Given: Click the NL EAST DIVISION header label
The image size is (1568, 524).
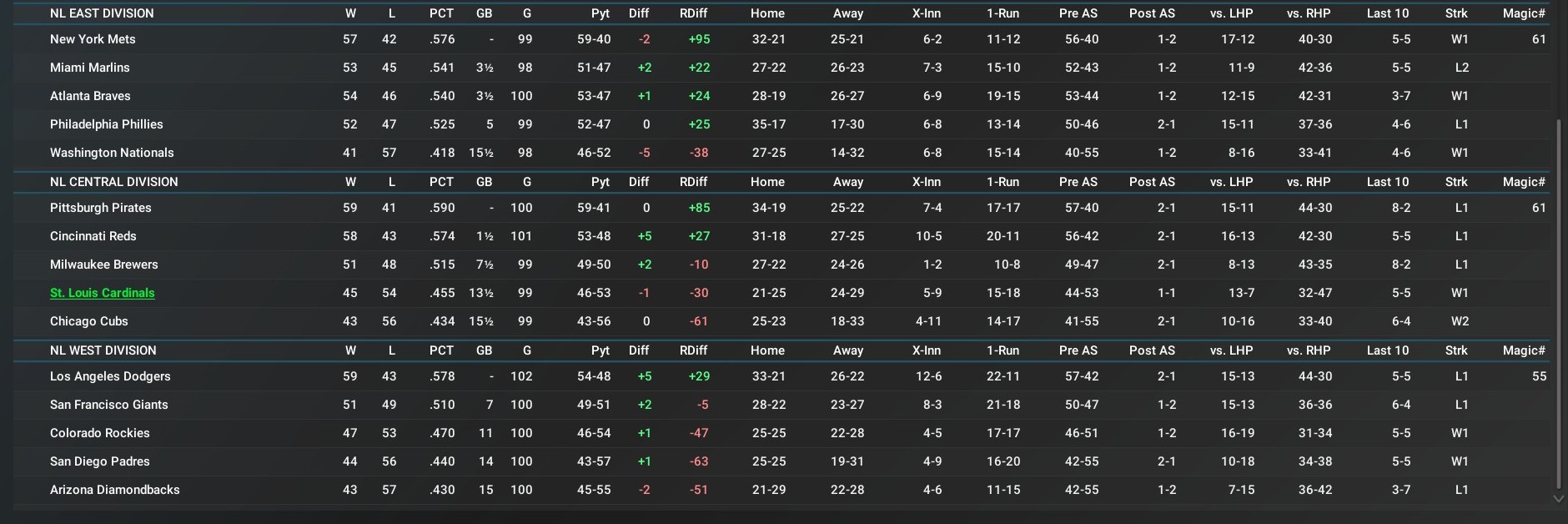Looking at the screenshot, I should point(102,13).
